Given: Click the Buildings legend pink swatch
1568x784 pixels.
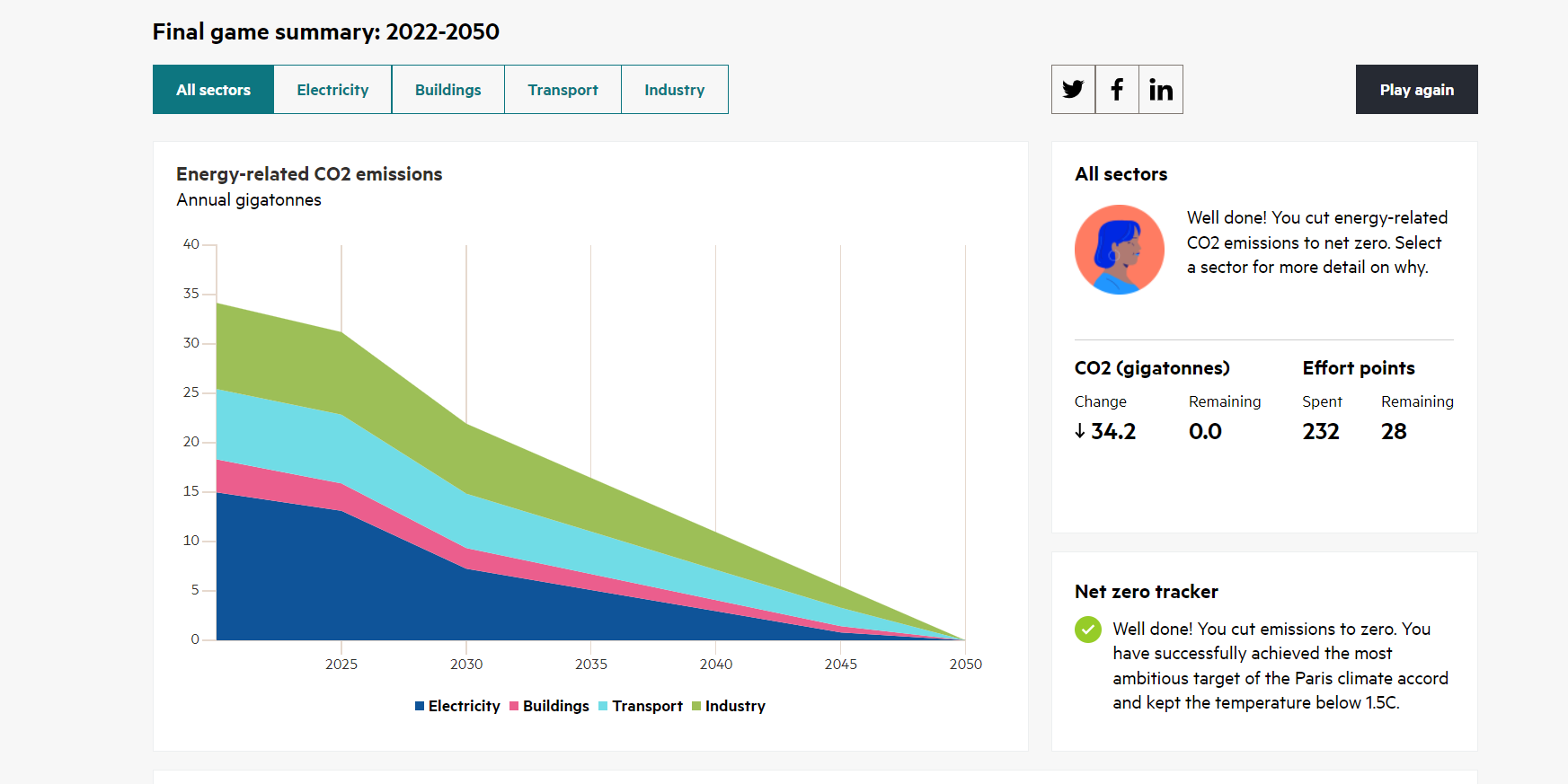Looking at the screenshot, I should [x=514, y=706].
